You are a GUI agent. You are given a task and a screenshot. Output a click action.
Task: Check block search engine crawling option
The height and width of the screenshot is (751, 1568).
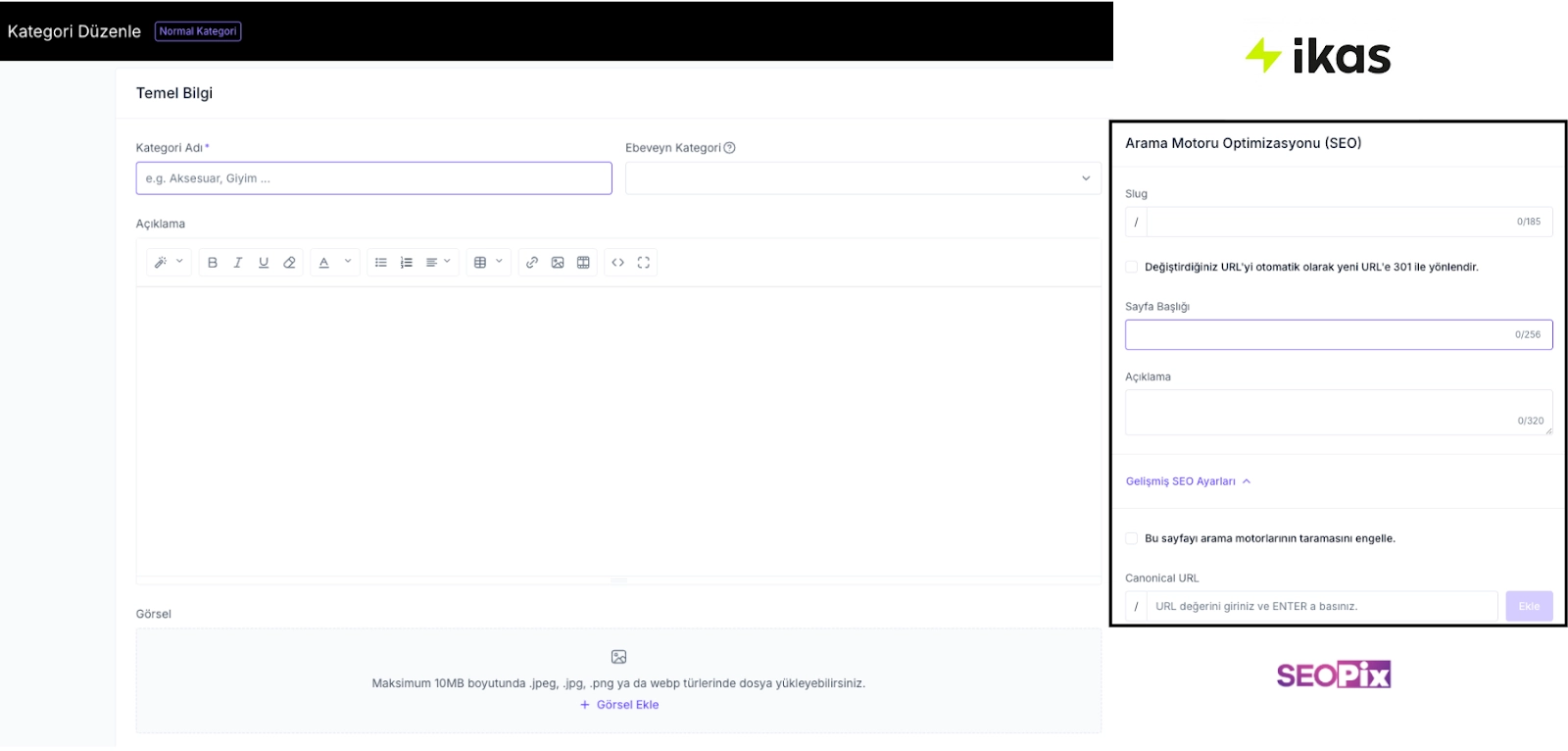[x=1132, y=538]
